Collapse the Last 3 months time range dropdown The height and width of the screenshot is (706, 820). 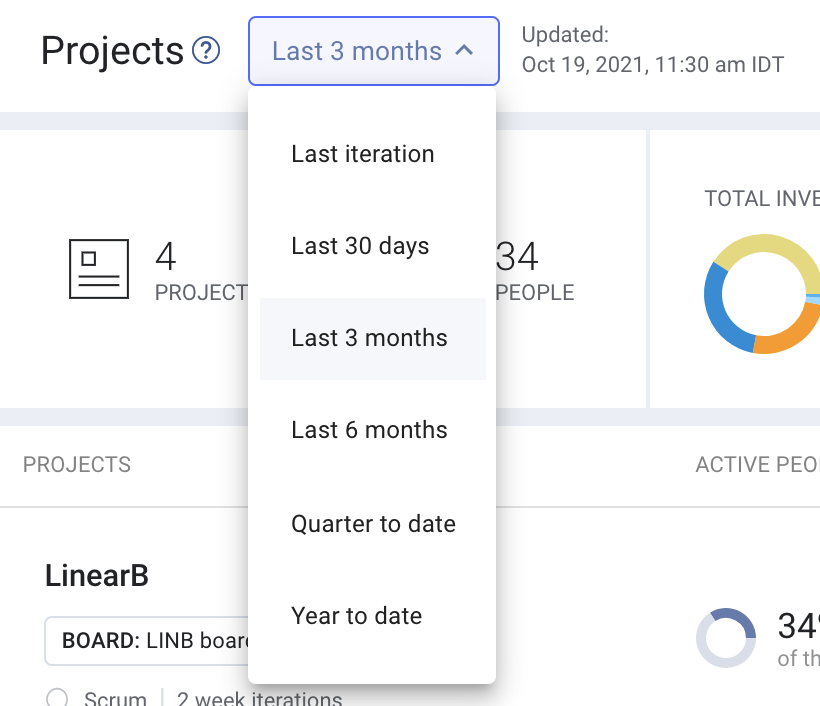[x=373, y=51]
